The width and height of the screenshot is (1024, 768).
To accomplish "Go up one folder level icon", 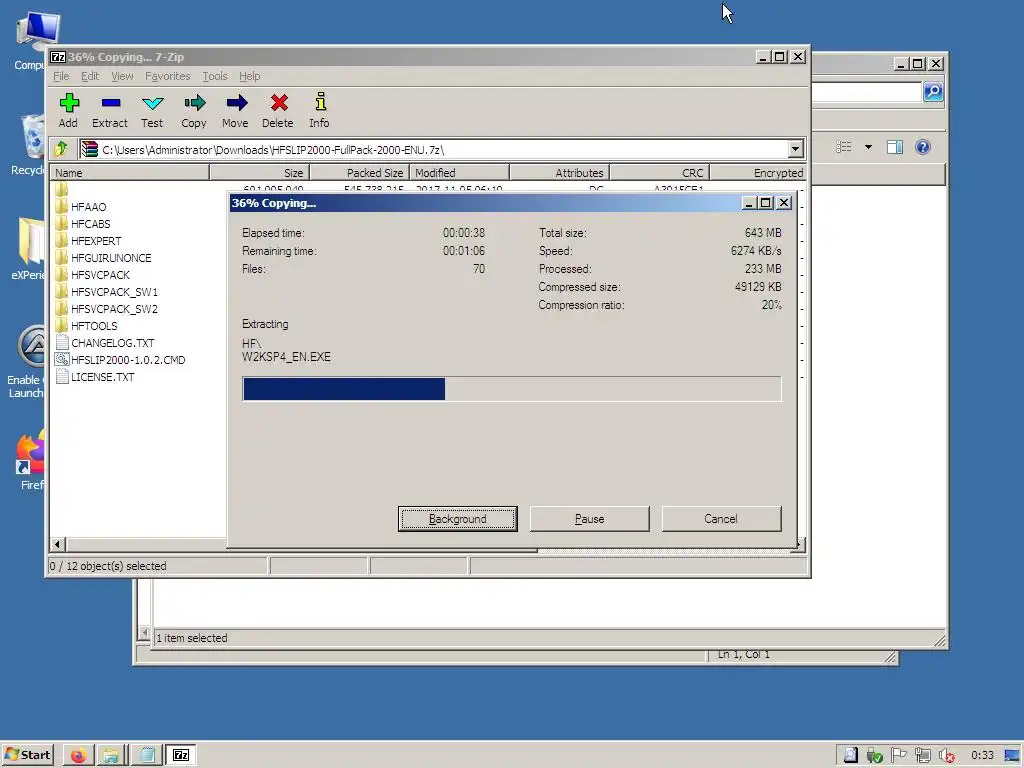I will 61,150.
